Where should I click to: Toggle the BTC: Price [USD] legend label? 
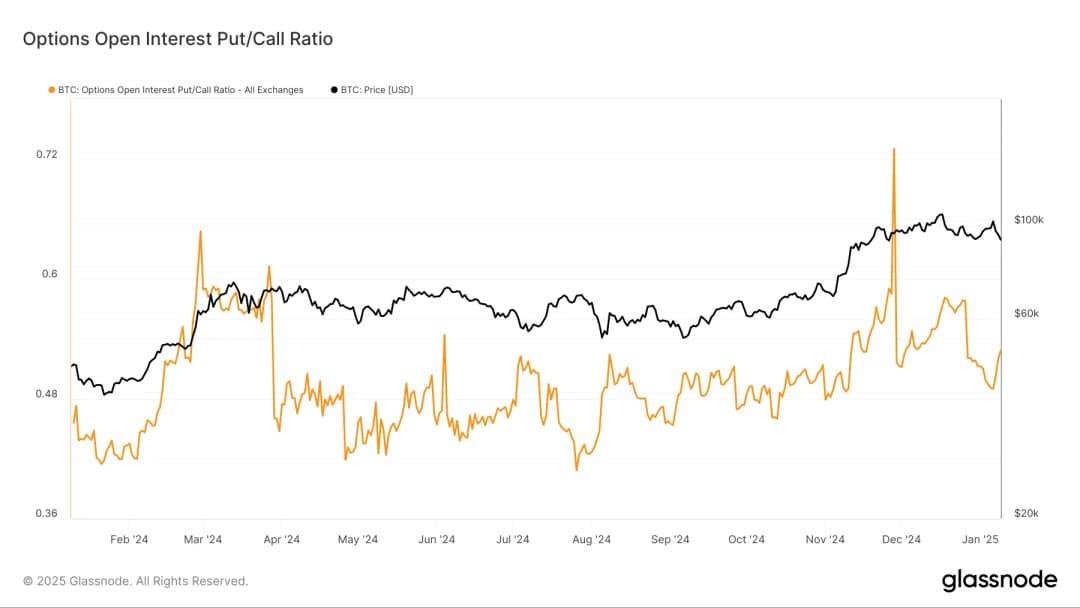click(x=377, y=90)
